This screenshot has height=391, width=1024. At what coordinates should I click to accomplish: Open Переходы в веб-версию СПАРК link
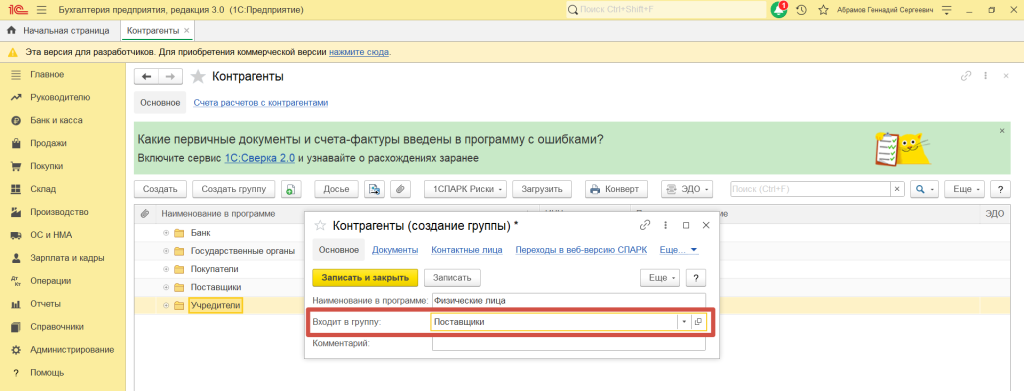pyautogui.click(x=581, y=249)
